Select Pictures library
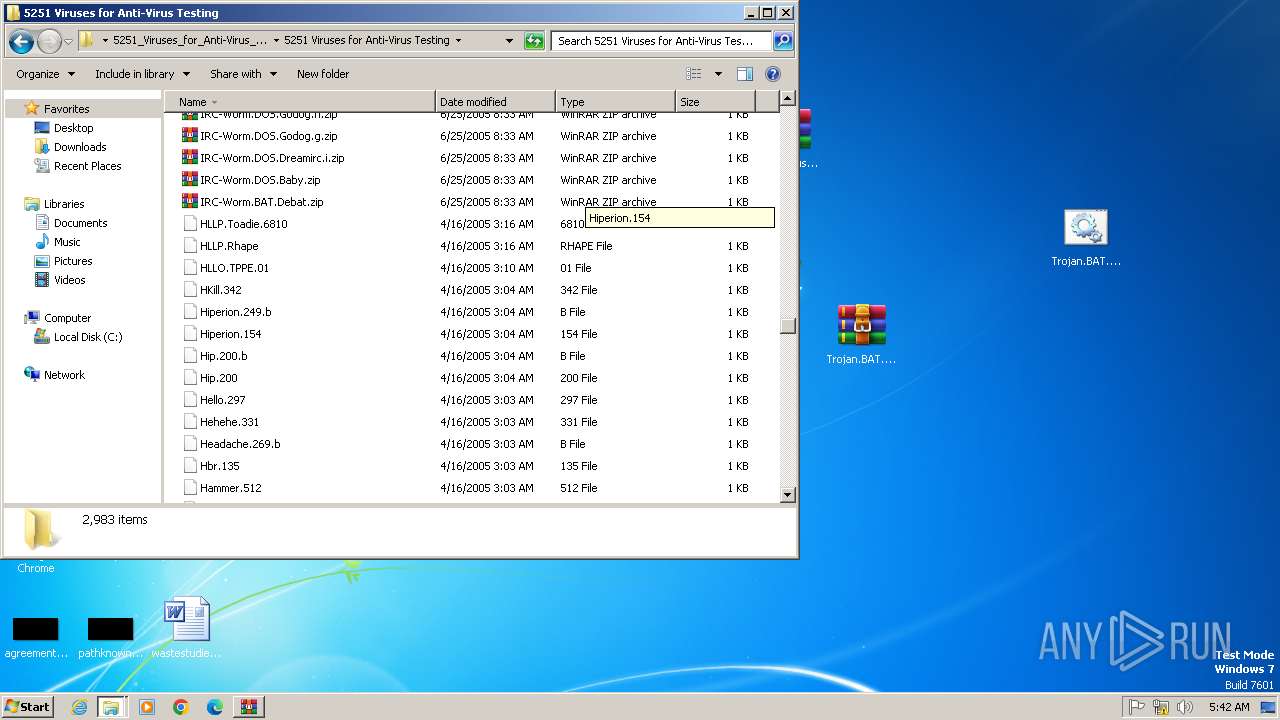The height and width of the screenshot is (720, 1280). (73, 261)
